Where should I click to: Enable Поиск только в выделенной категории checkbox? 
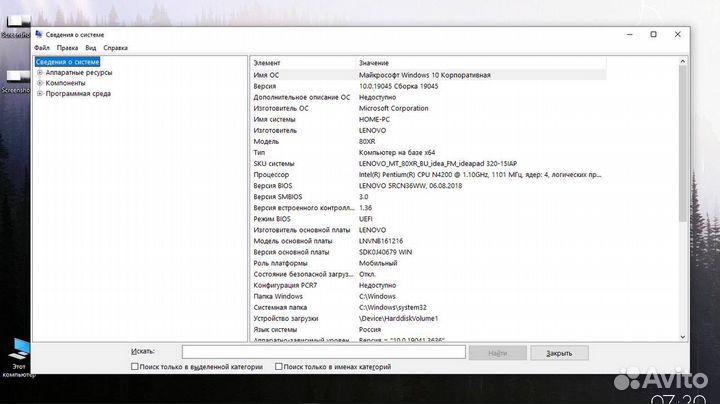click(x=135, y=366)
